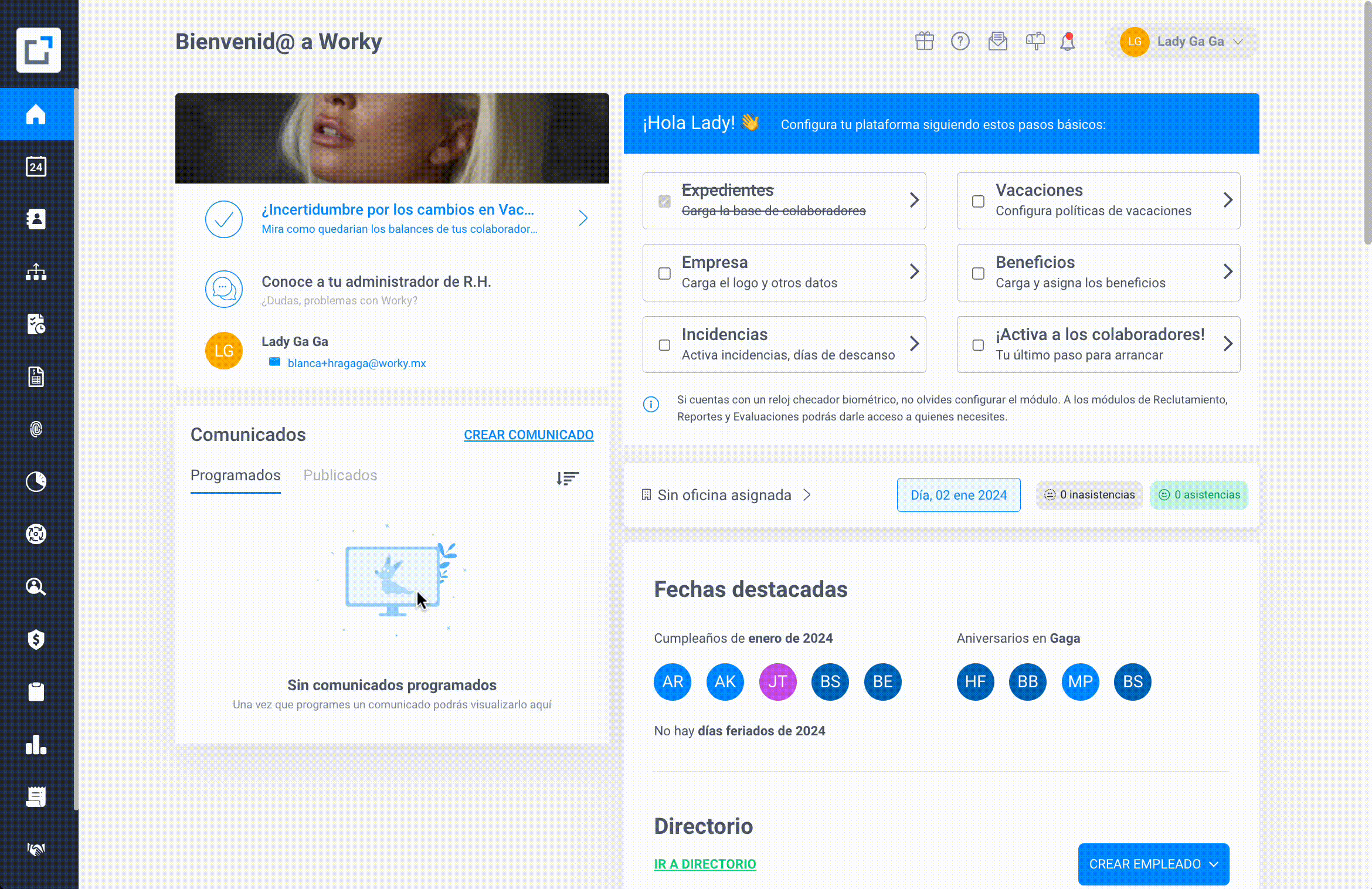1372x889 pixels.
Task: Open the calendar icon in the sidebar
Action: tap(36, 167)
